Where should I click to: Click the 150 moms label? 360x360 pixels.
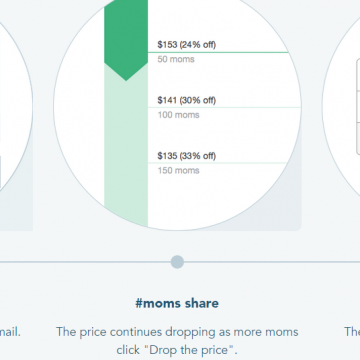tap(179, 171)
